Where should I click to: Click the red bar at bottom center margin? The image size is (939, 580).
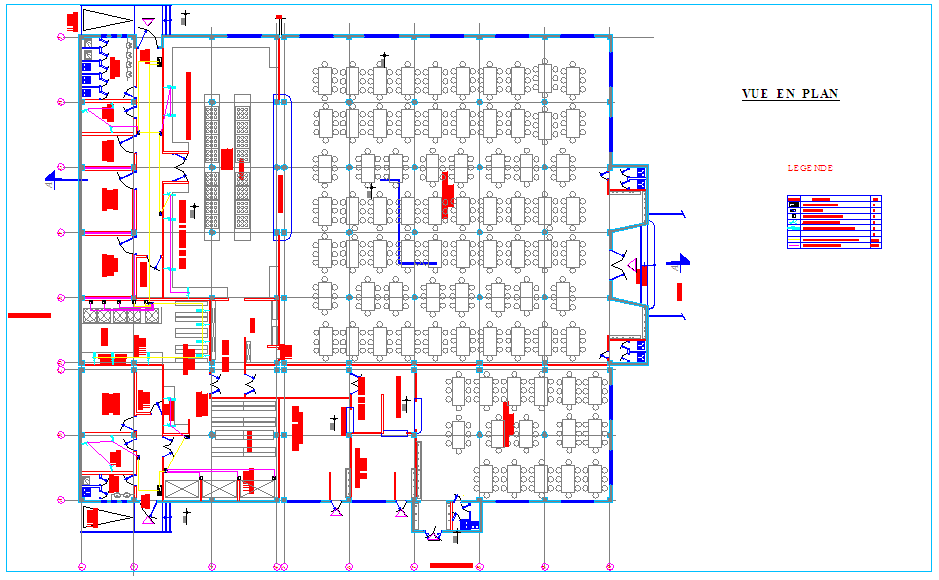(450, 566)
